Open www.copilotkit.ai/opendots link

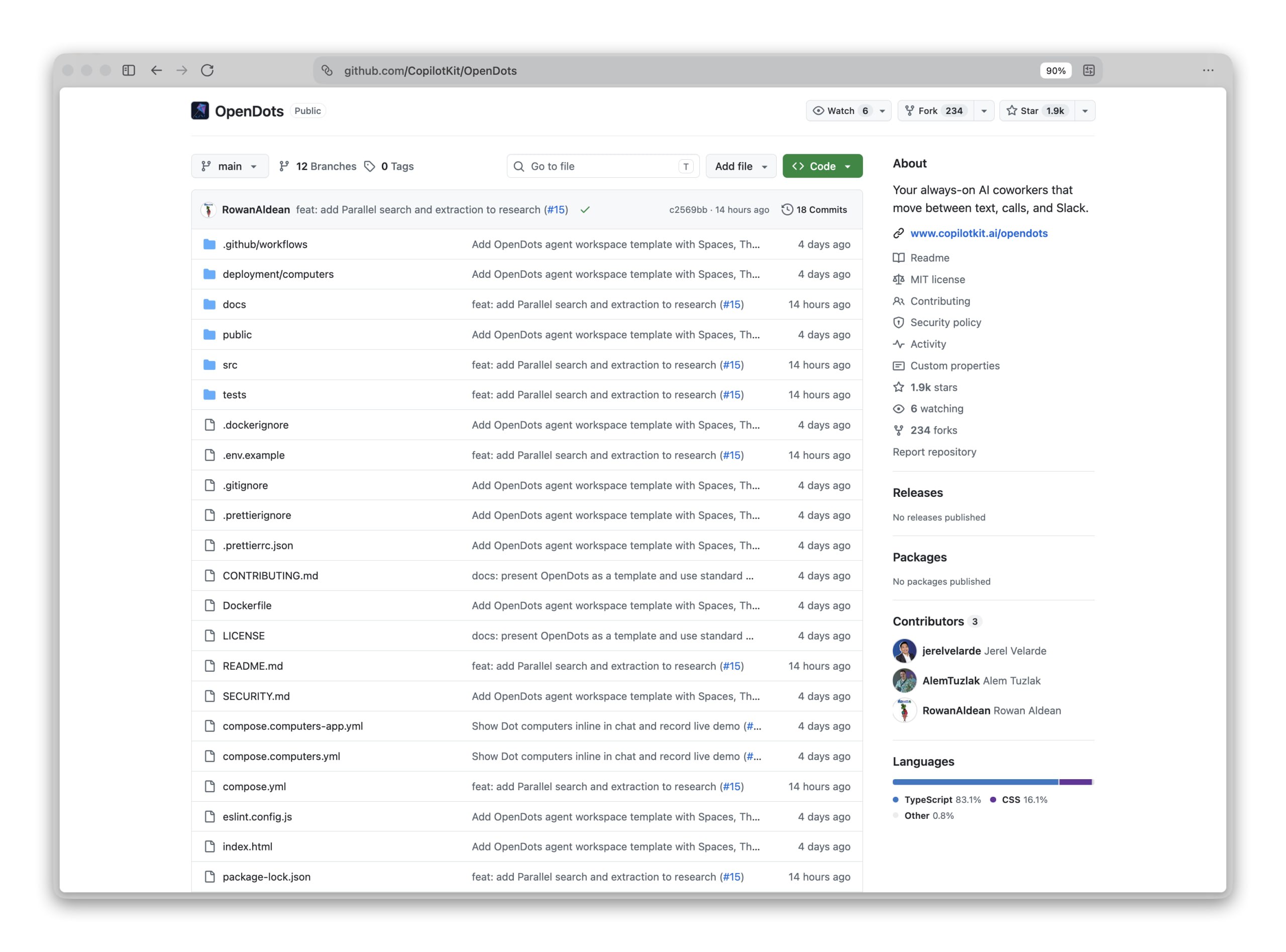click(979, 234)
